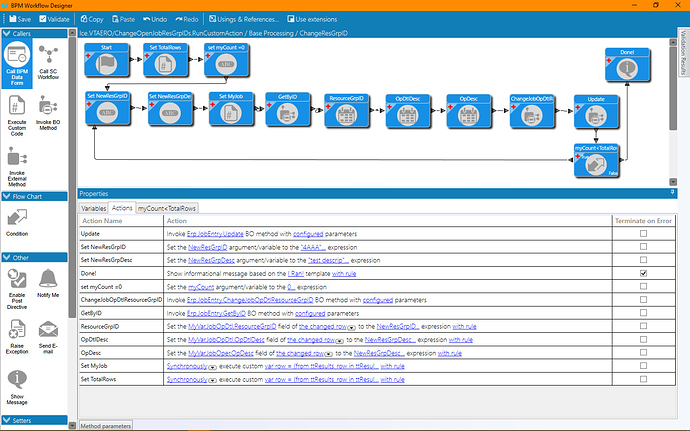Enable Terminate on Error for set myCount =0

click(643, 287)
